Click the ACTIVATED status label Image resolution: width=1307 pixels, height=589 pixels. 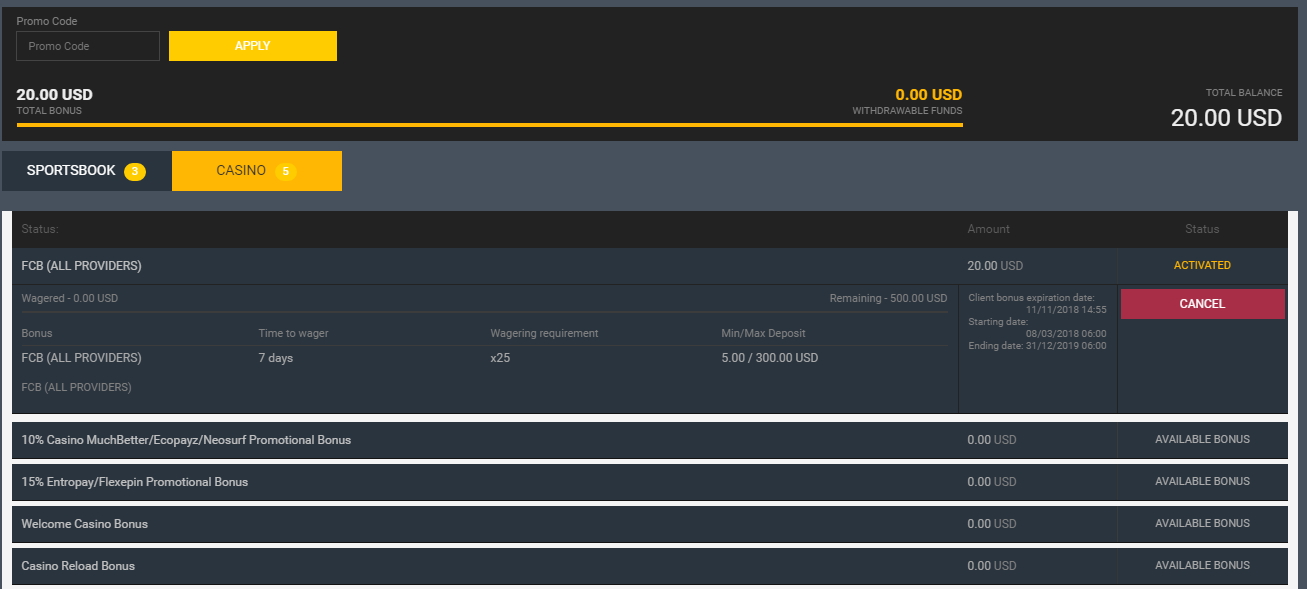1202,266
